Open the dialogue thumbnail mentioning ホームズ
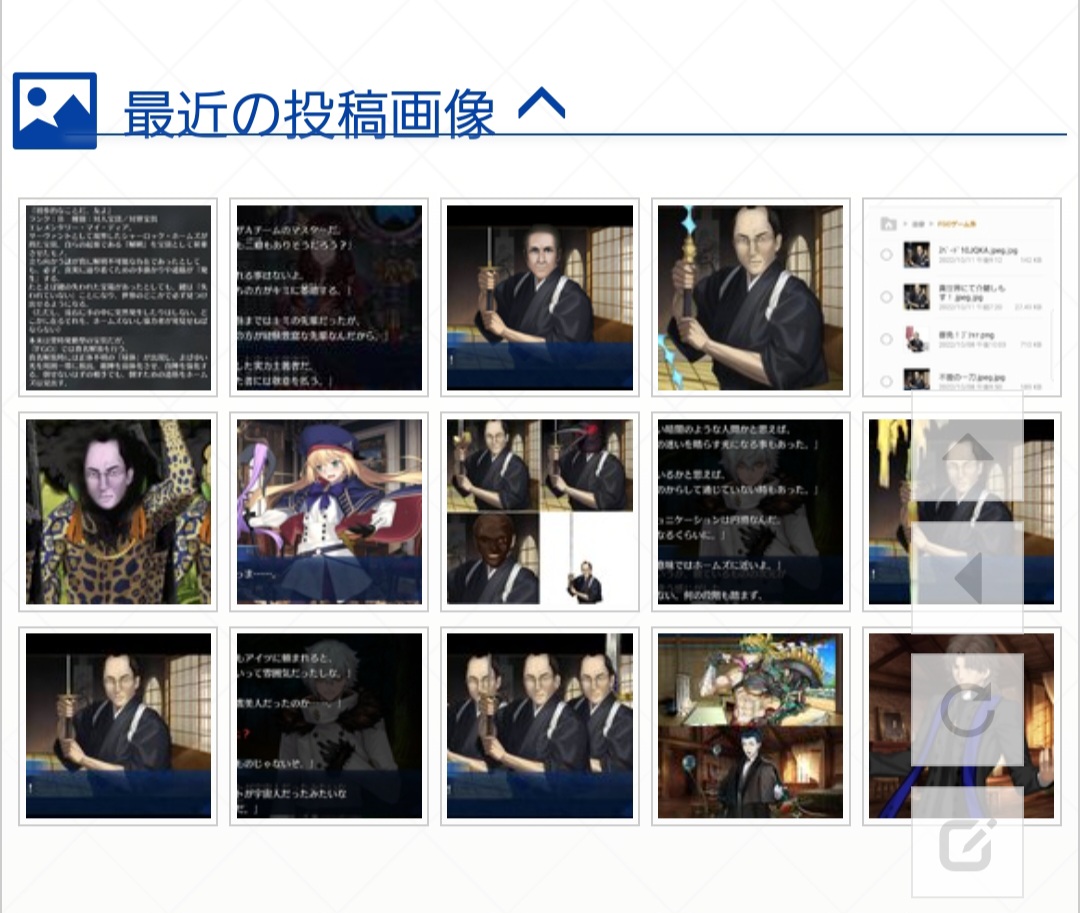Viewport: 1080px width, 913px height. [751, 512]
